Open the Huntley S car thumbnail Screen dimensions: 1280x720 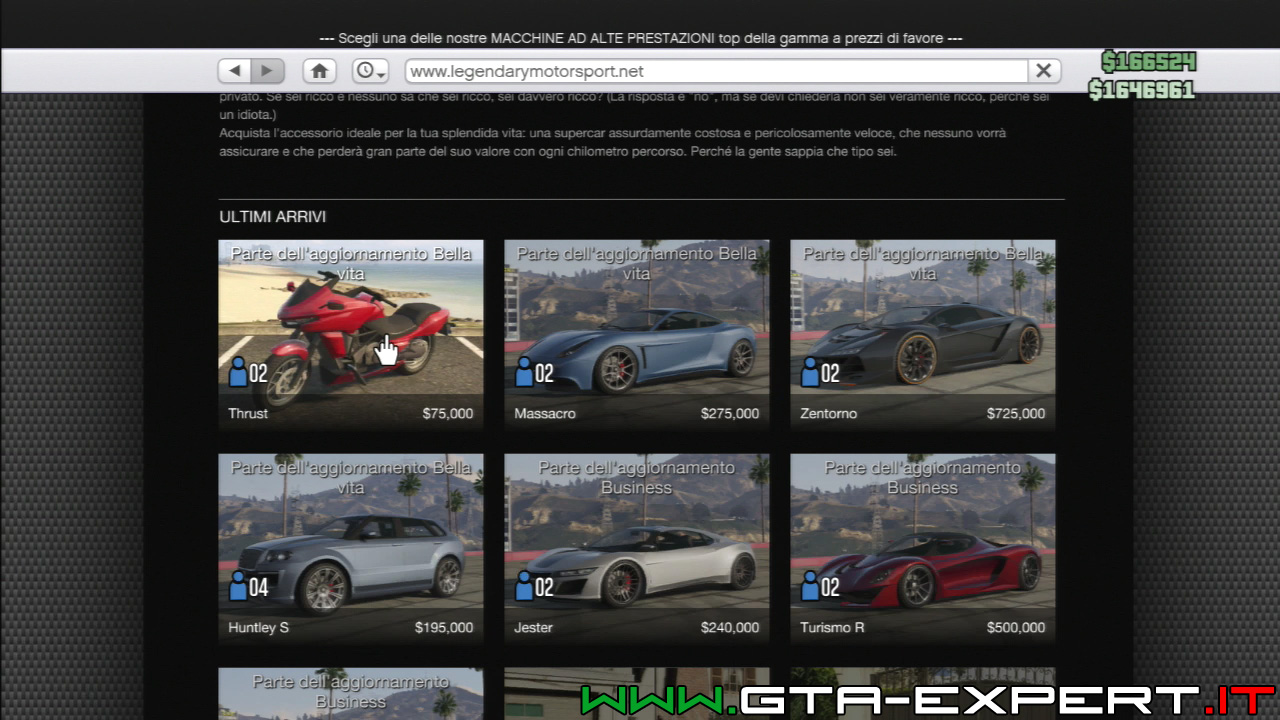tap(351, 549)
